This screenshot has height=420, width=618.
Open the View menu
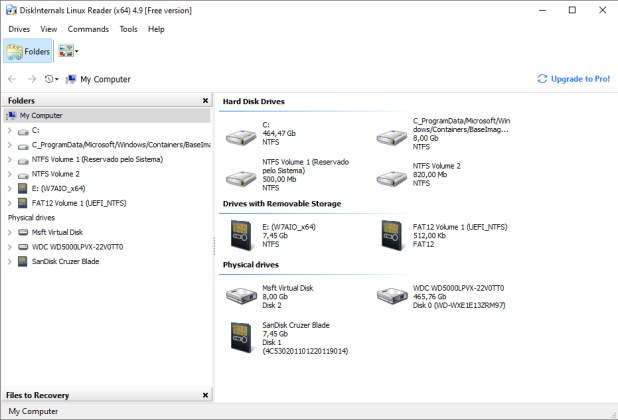click(48, 29)
